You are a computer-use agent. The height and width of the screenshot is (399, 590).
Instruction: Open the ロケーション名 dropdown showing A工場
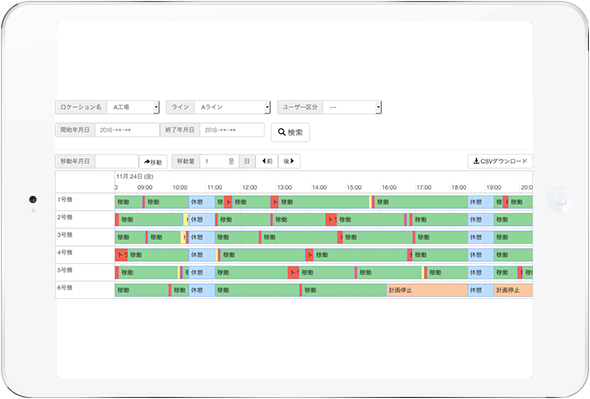[133, 107]
